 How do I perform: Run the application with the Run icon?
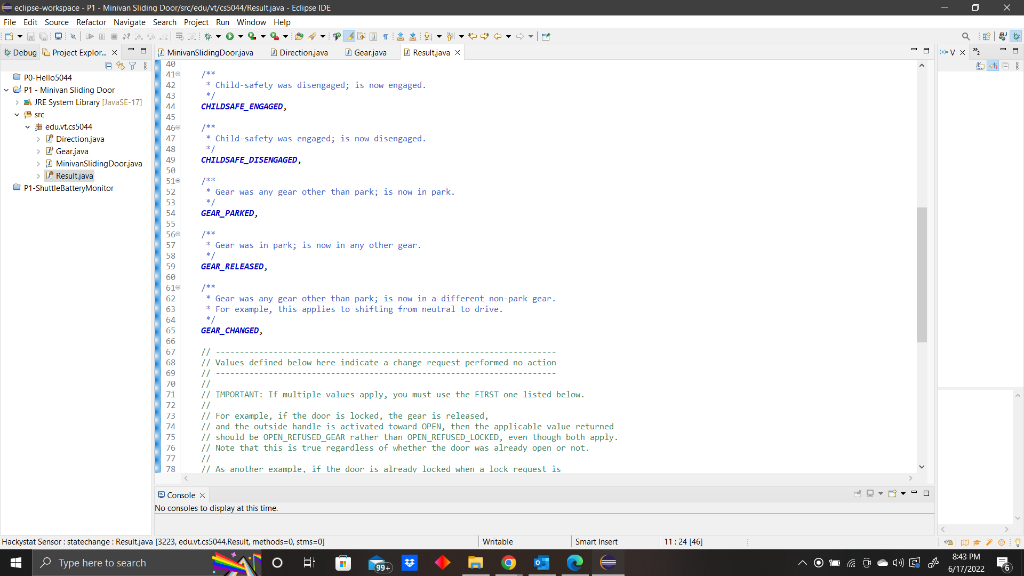(x=229, y=35)
